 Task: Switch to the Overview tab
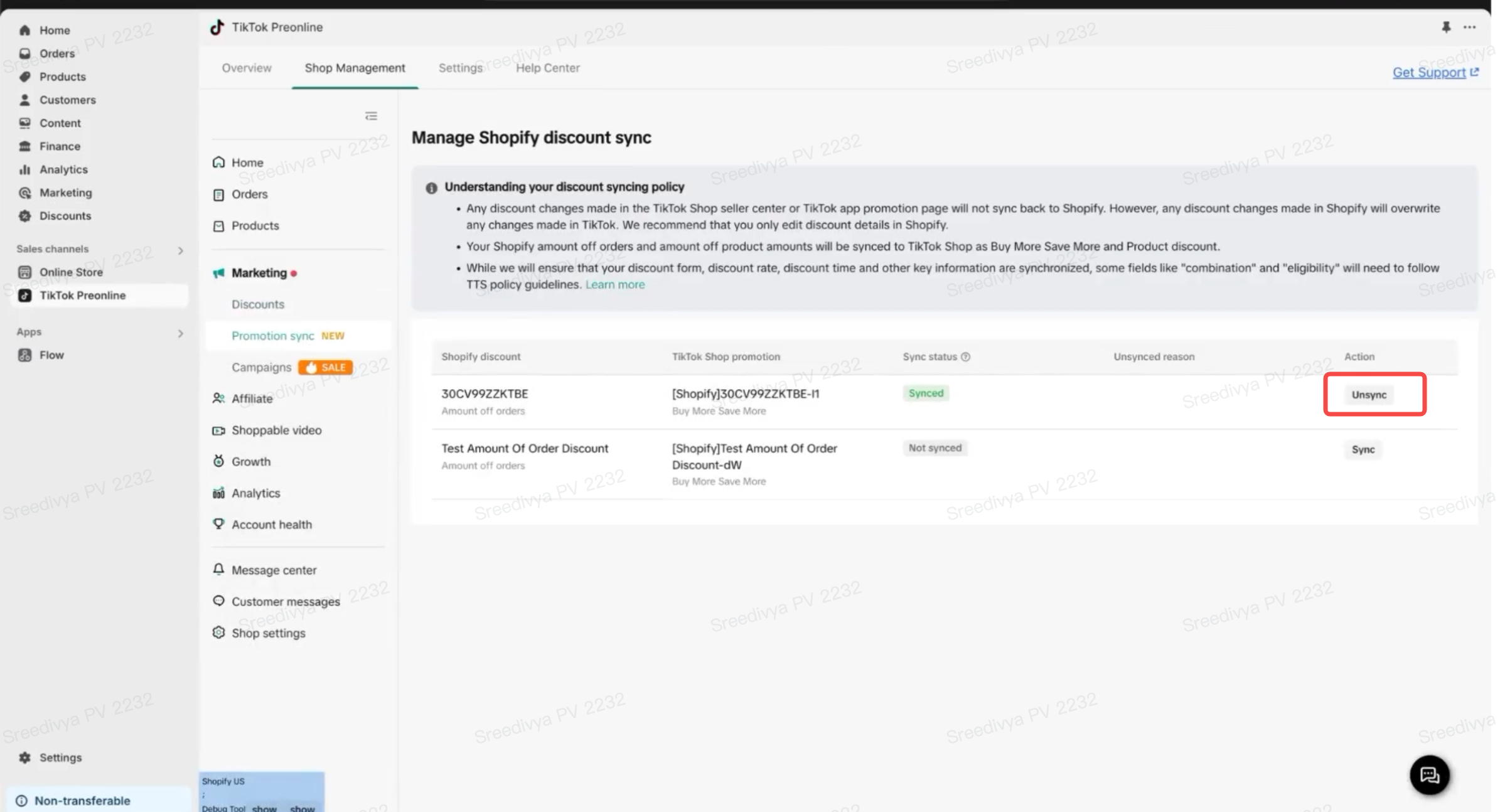(x=247, y=68)
